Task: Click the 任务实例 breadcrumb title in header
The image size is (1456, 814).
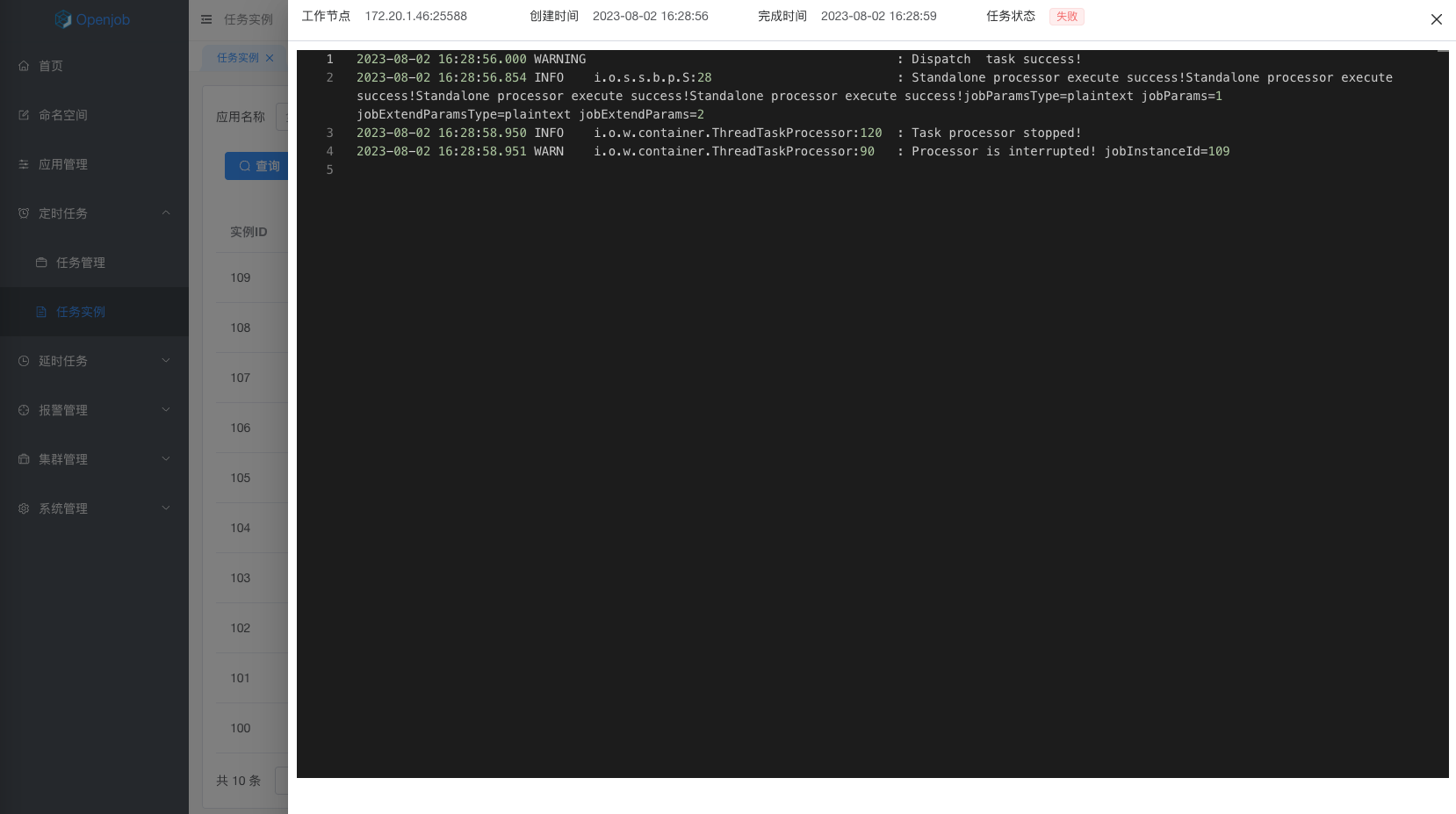Action: tap(249, 19)
